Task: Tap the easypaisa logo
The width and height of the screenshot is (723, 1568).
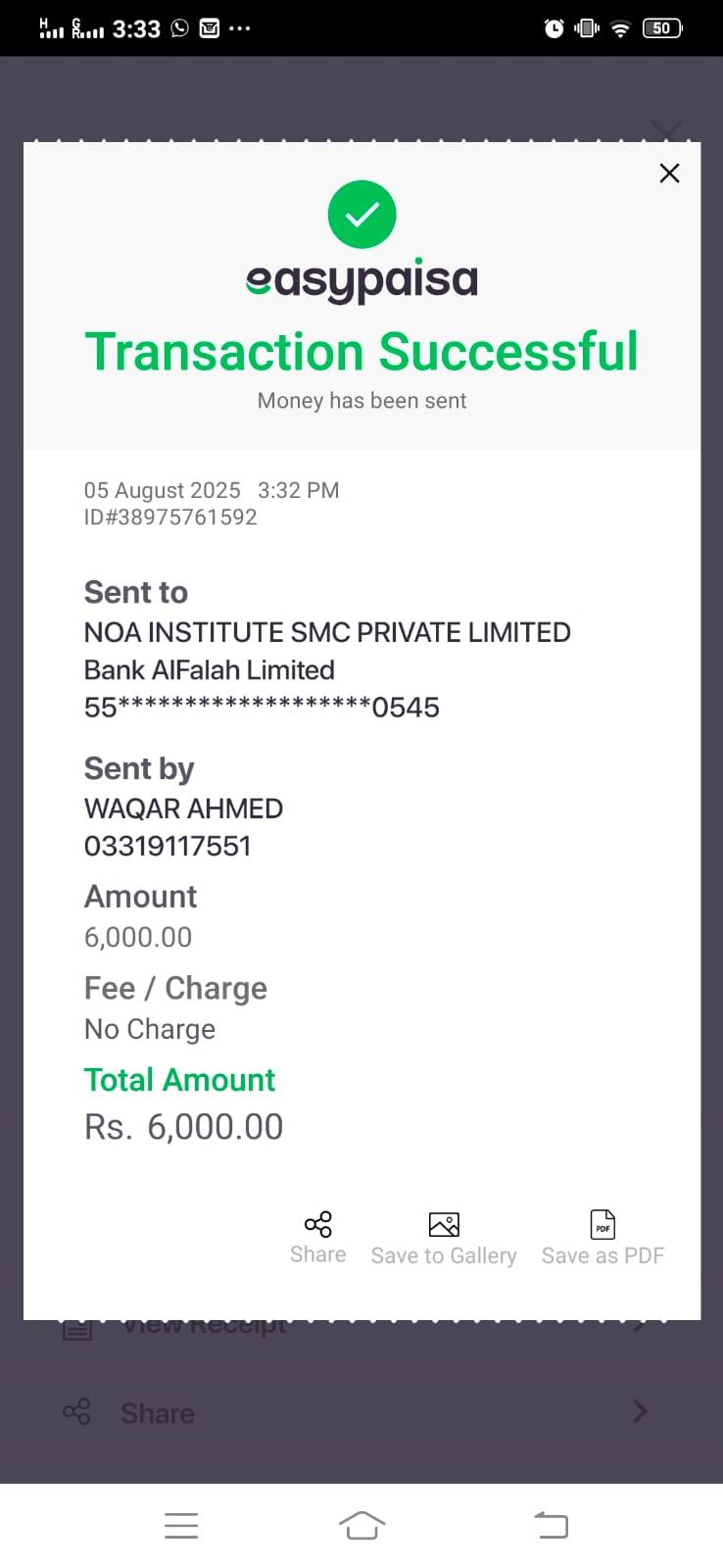Action: coord(361,281)
